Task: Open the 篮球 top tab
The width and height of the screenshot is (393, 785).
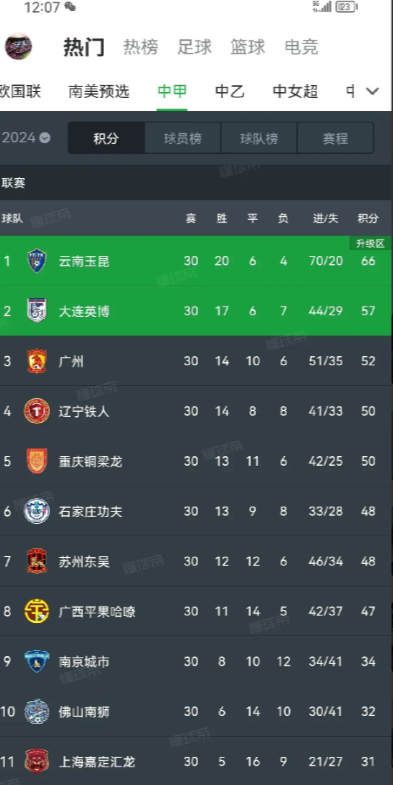Action: [247, 47]
